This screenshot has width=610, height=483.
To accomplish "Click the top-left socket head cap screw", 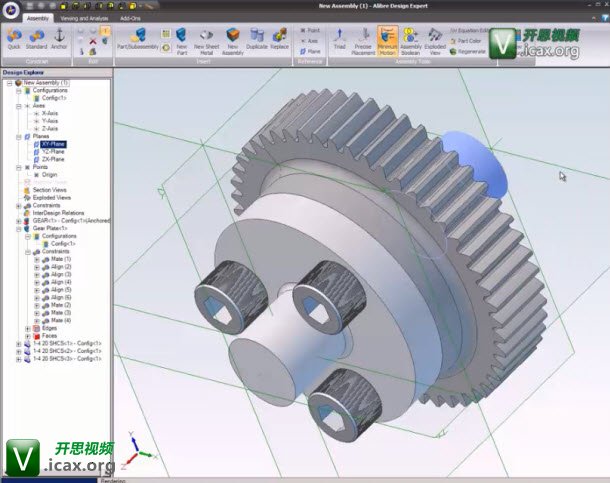I will click(x=231, y=298).
